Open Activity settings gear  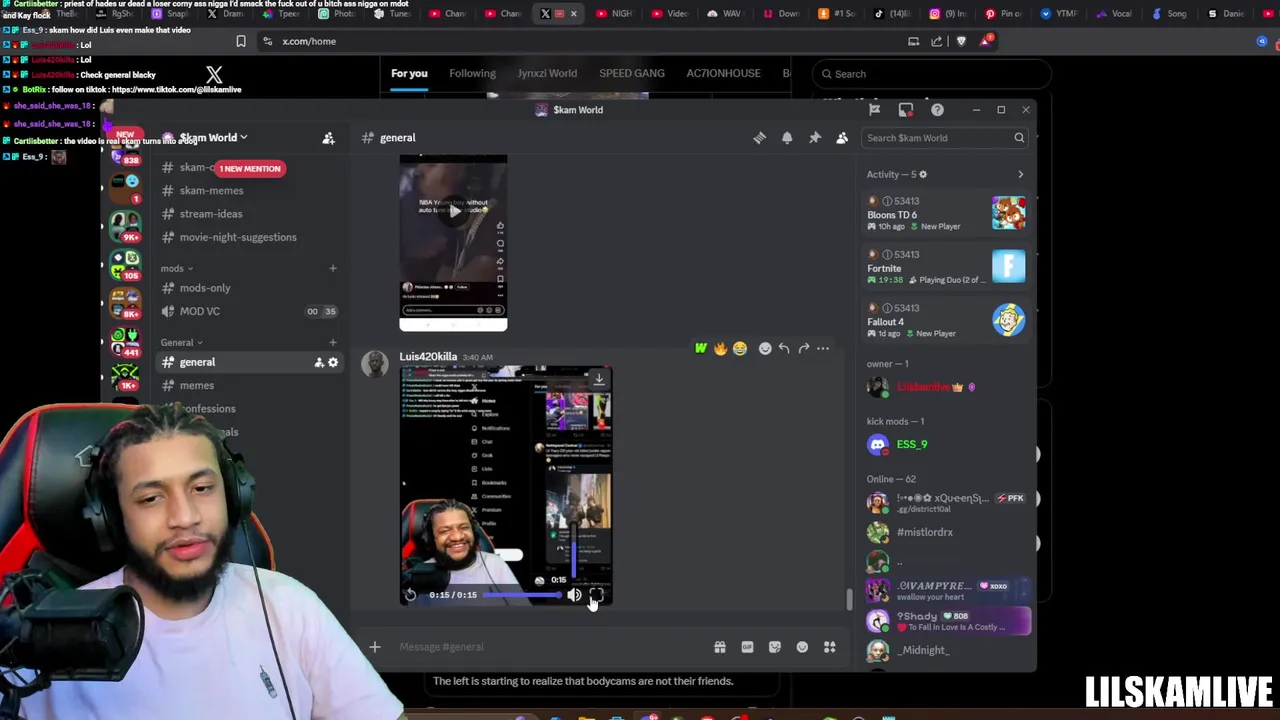(923, 174)
